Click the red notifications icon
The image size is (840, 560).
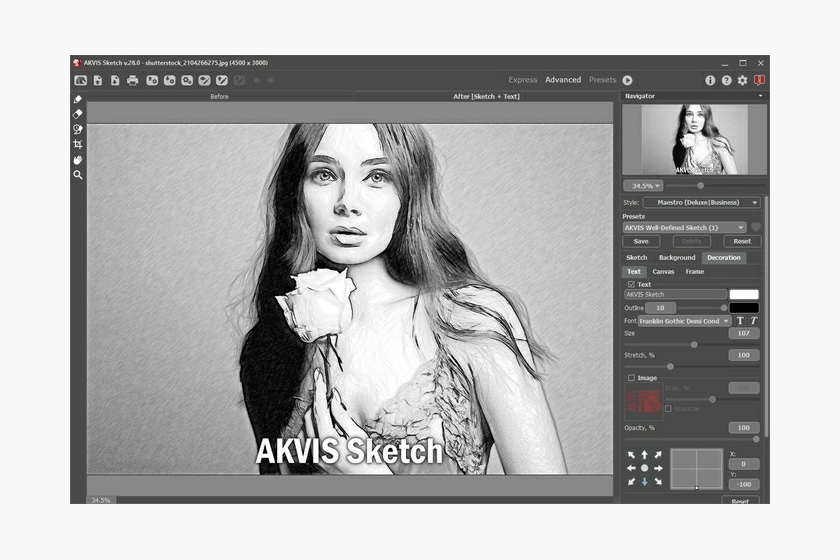click(x=759, y=80)
